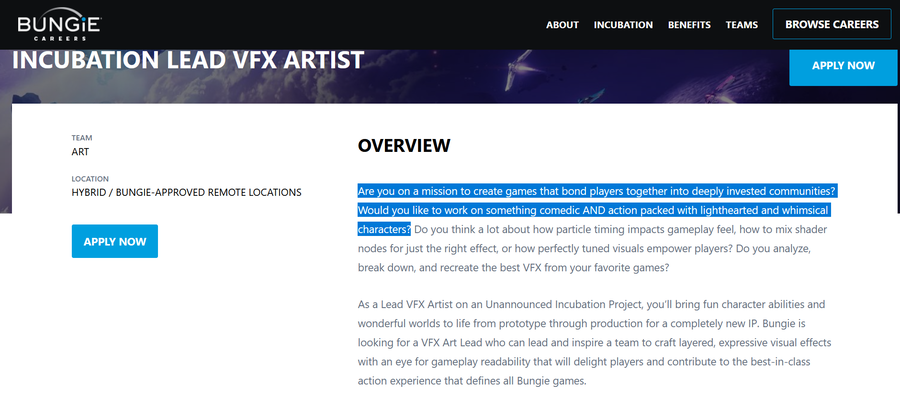The width and height of the screenshot is (900, 406).
Task: Click the Location label
Action: 90,179
